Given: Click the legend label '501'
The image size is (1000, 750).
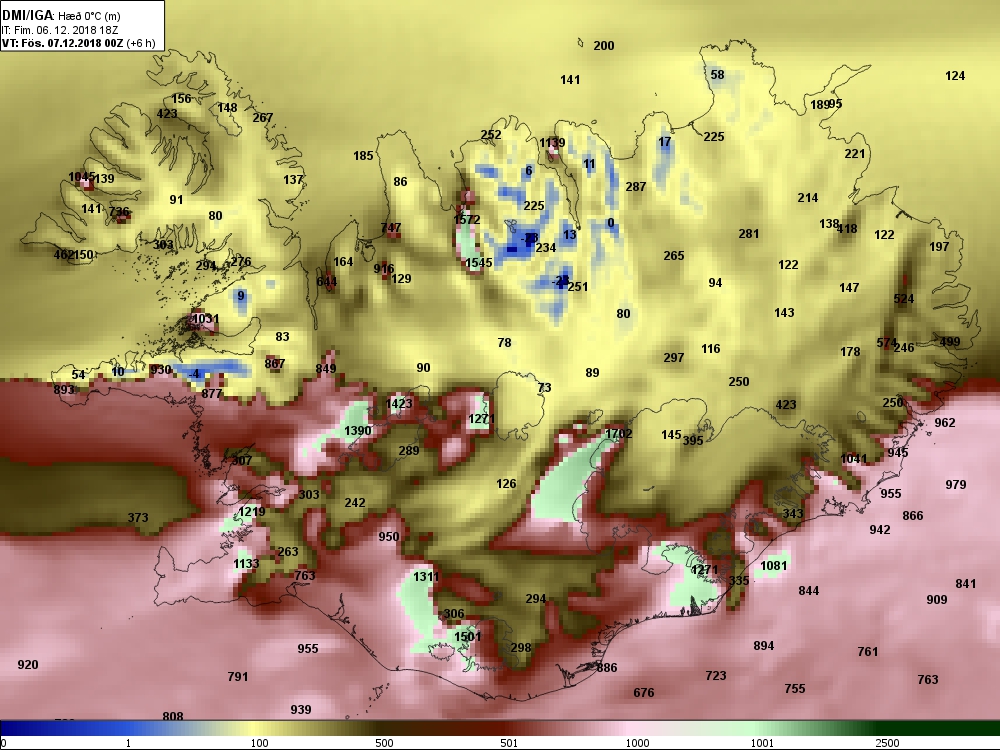Looking at the screenshot, I should click(509, 743).
